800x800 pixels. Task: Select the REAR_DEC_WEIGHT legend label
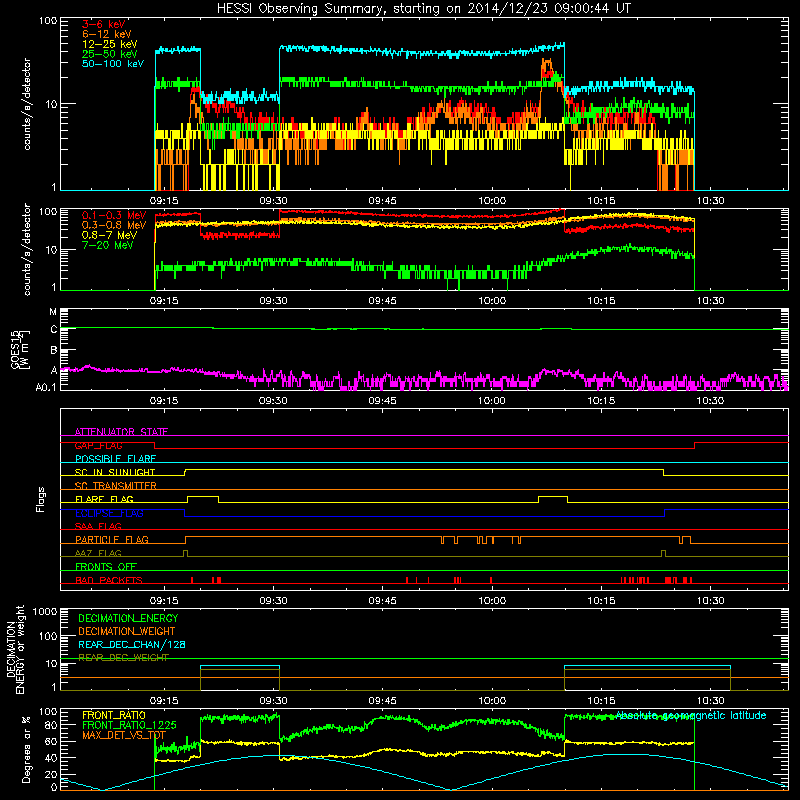tap(123, 658)
